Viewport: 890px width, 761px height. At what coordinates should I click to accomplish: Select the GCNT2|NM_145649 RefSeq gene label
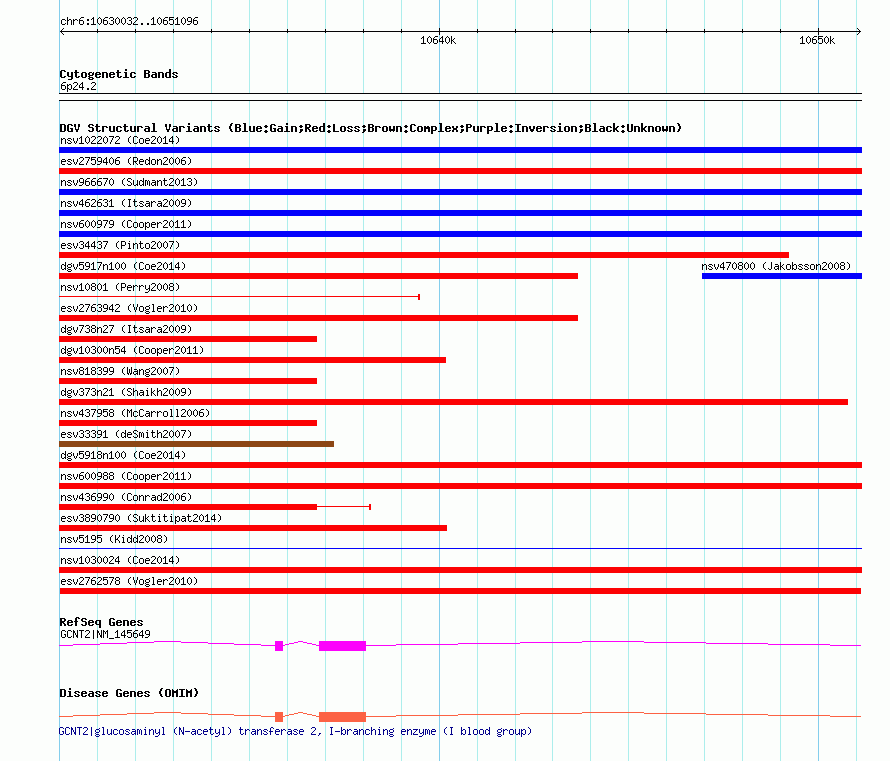click(105, 634)
